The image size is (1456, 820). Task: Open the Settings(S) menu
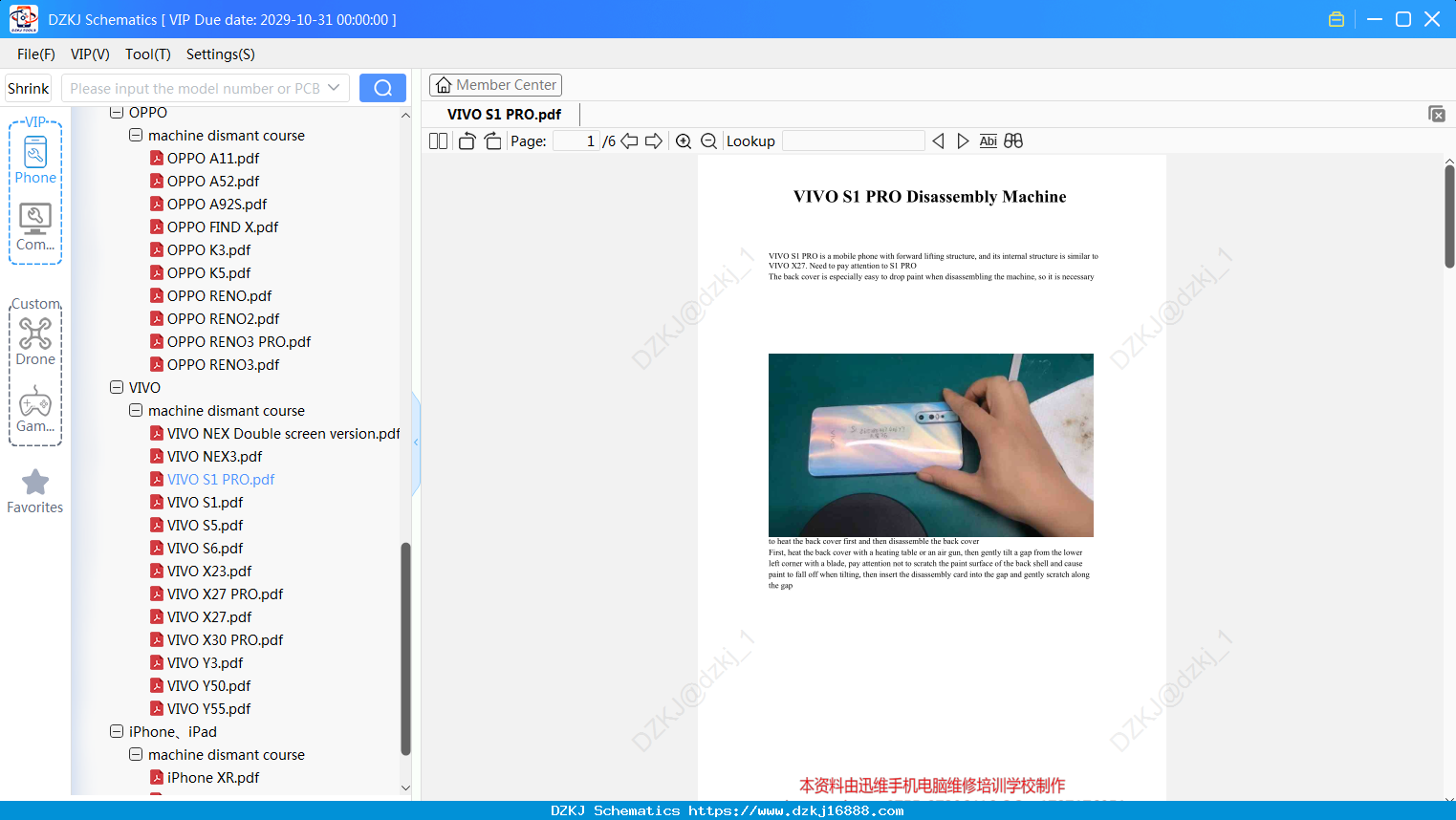pos(221,54)
